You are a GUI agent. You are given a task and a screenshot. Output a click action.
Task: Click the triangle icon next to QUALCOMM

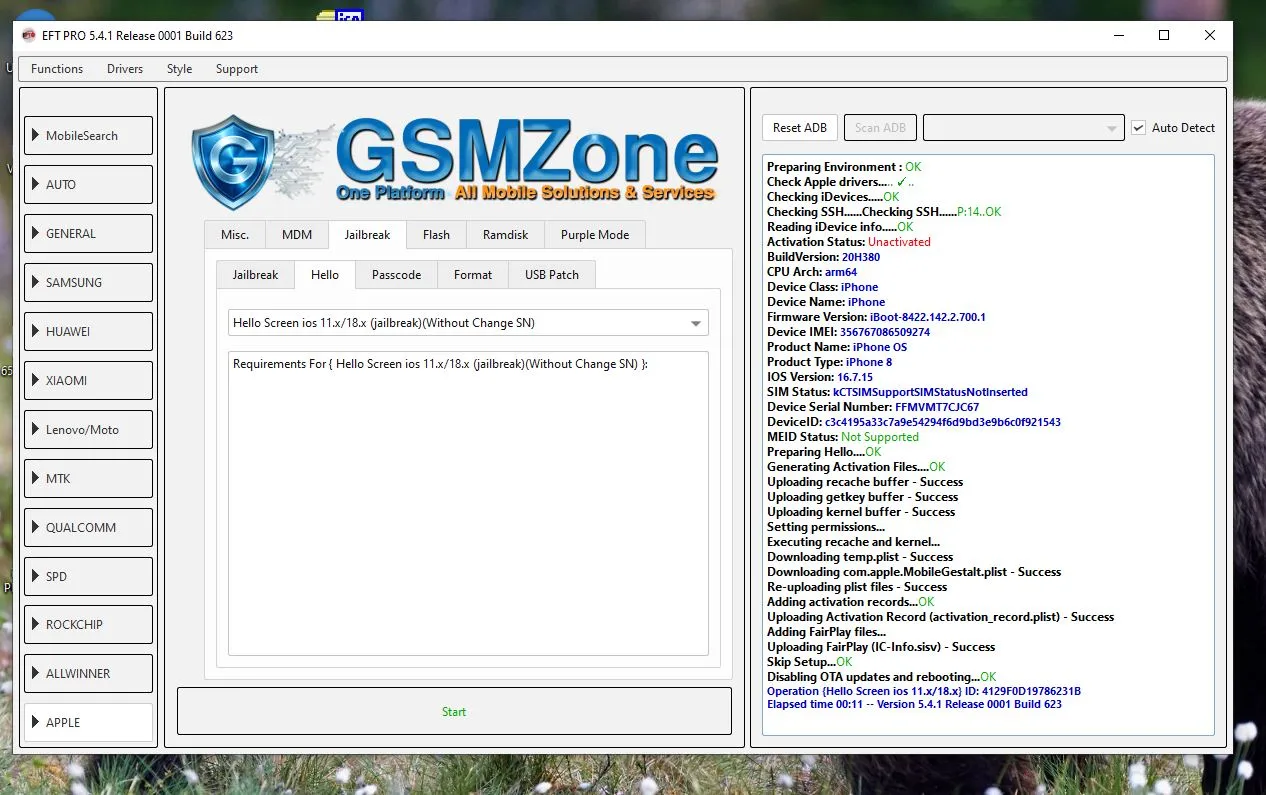click(x=36, y=527)
